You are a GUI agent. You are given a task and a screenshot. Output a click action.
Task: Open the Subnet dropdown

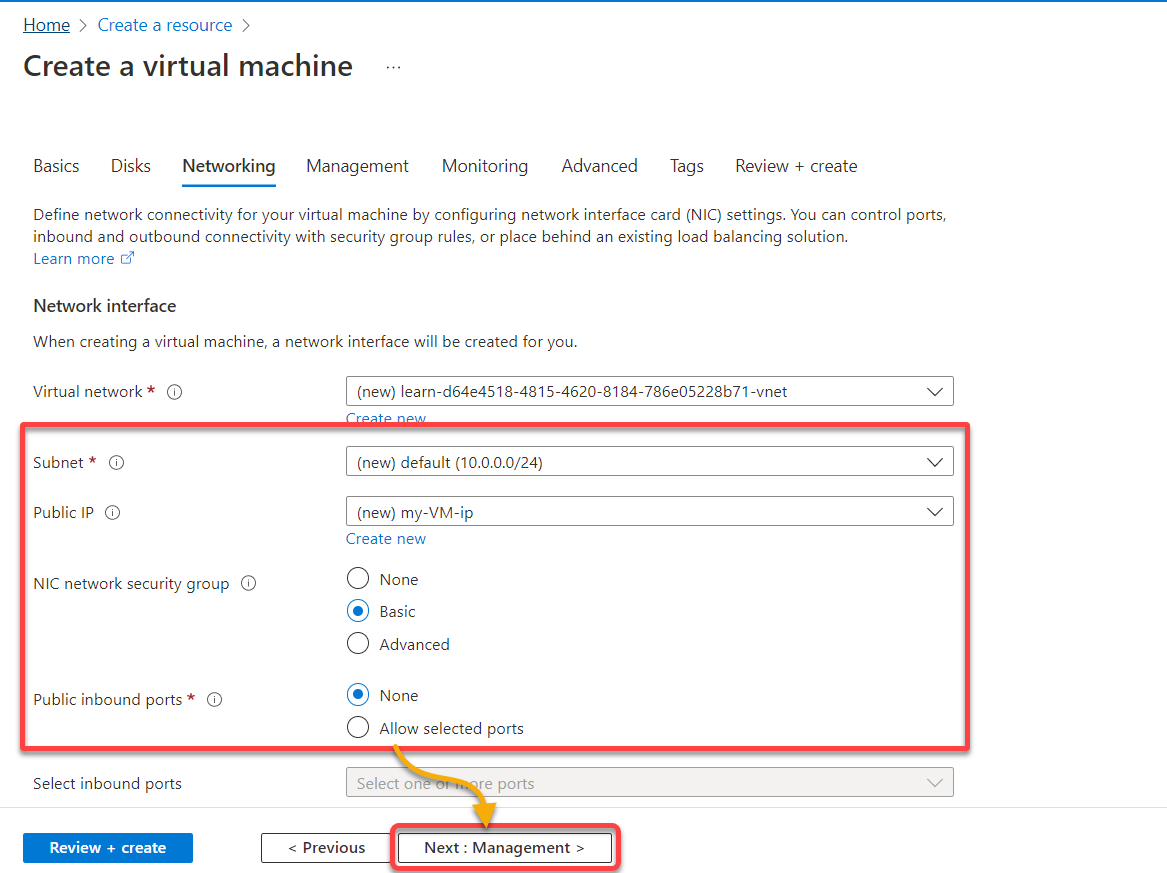pos(649,462)
